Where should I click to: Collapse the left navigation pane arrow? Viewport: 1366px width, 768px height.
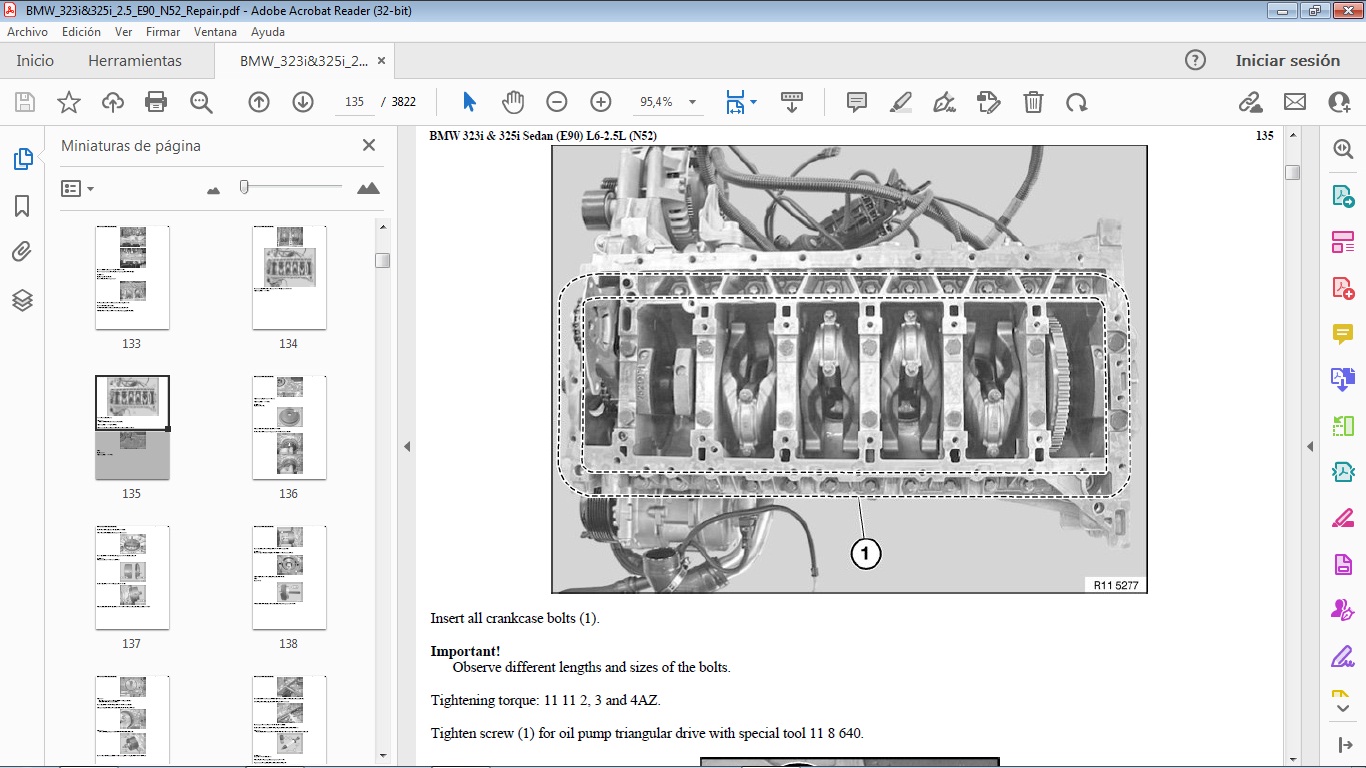[x=407, y=446]
